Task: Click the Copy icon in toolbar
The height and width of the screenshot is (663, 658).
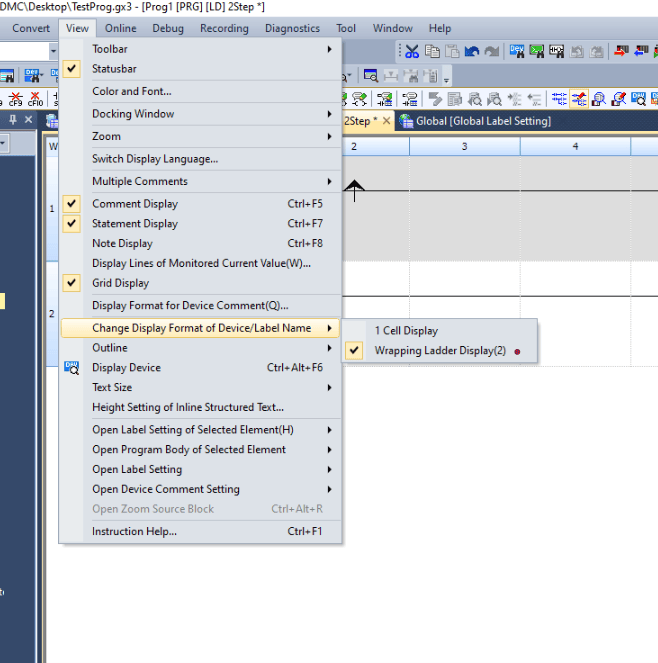Action: [x=432, y=52]
